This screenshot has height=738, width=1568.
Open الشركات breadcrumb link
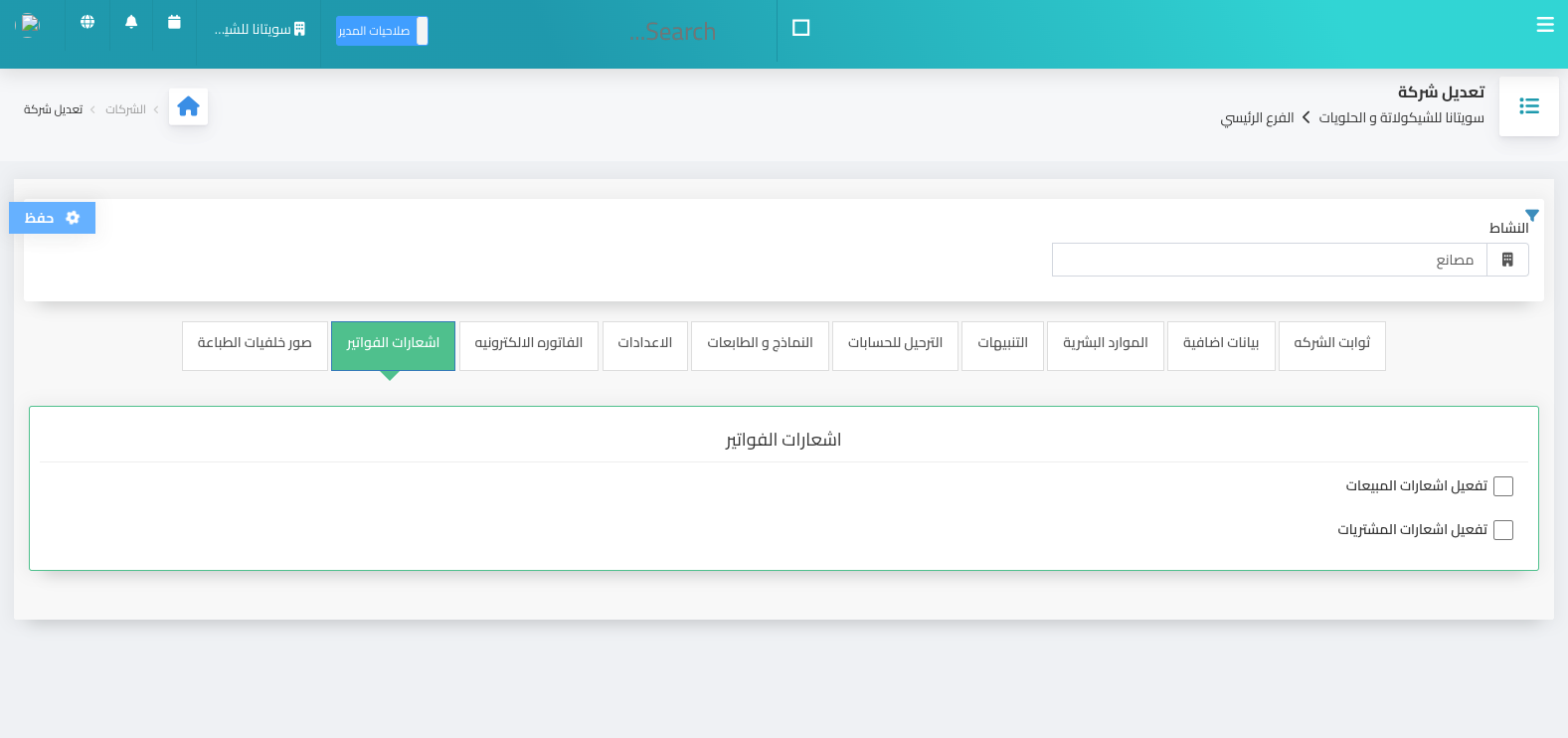click(125, 109)
